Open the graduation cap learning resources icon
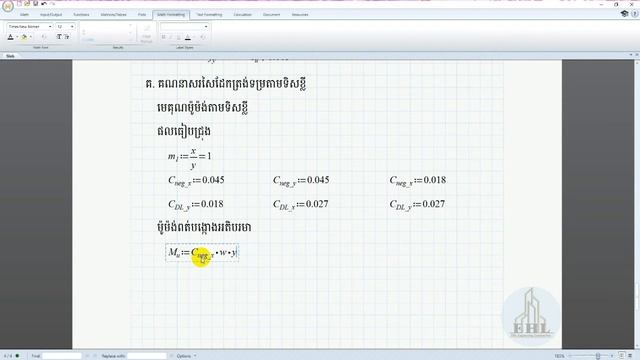 pyautogui.click(x=624, y=14)
